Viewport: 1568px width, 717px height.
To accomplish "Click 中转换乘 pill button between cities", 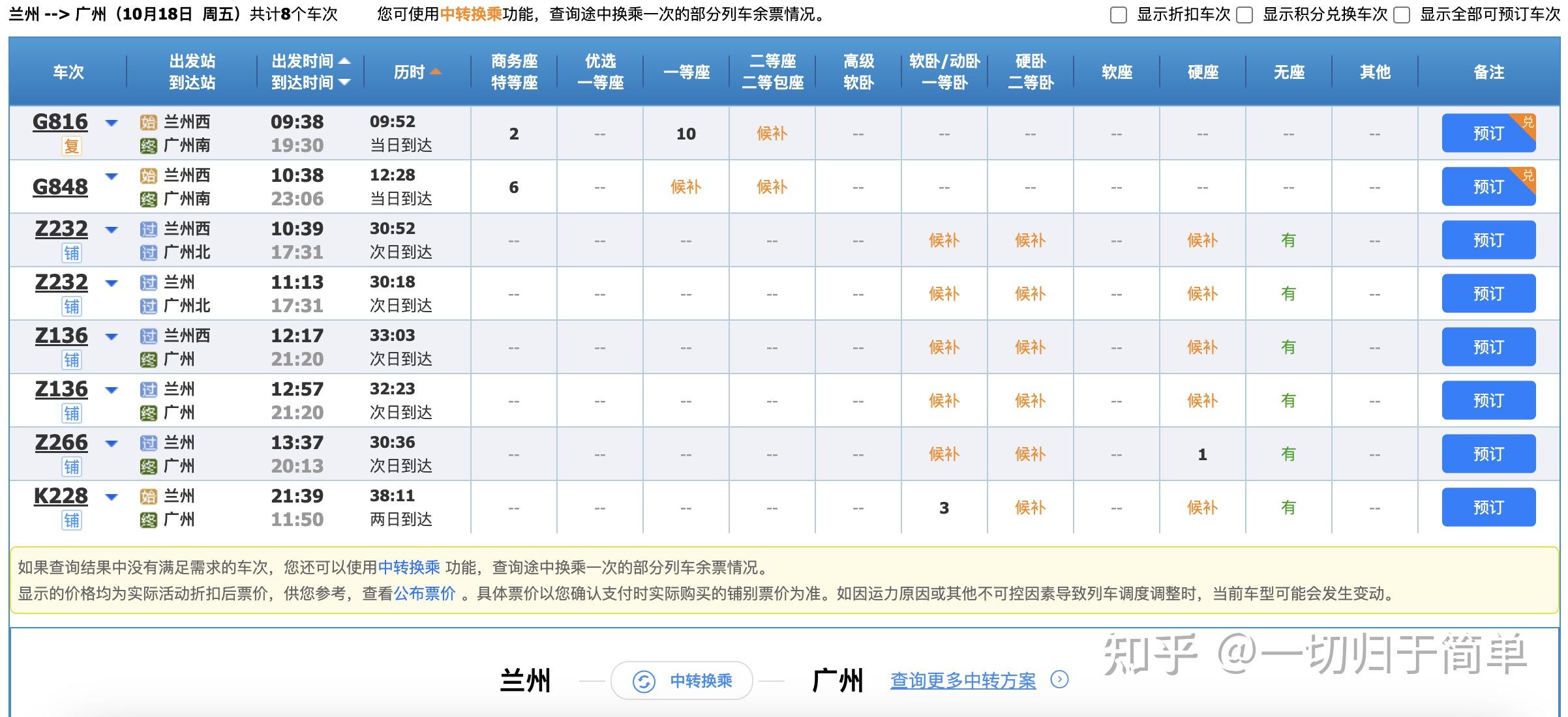I will coord(682,680).
